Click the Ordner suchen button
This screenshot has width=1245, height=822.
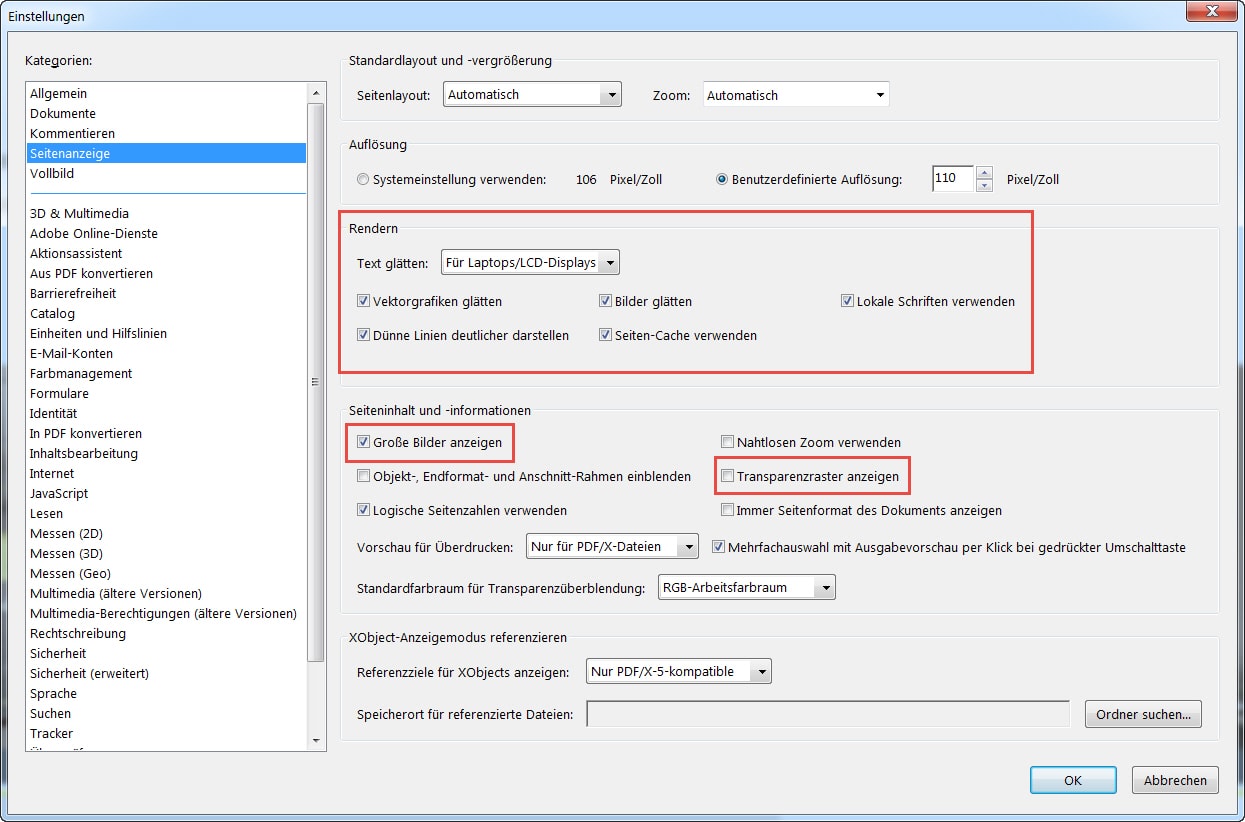click(x=1142, y=714)
